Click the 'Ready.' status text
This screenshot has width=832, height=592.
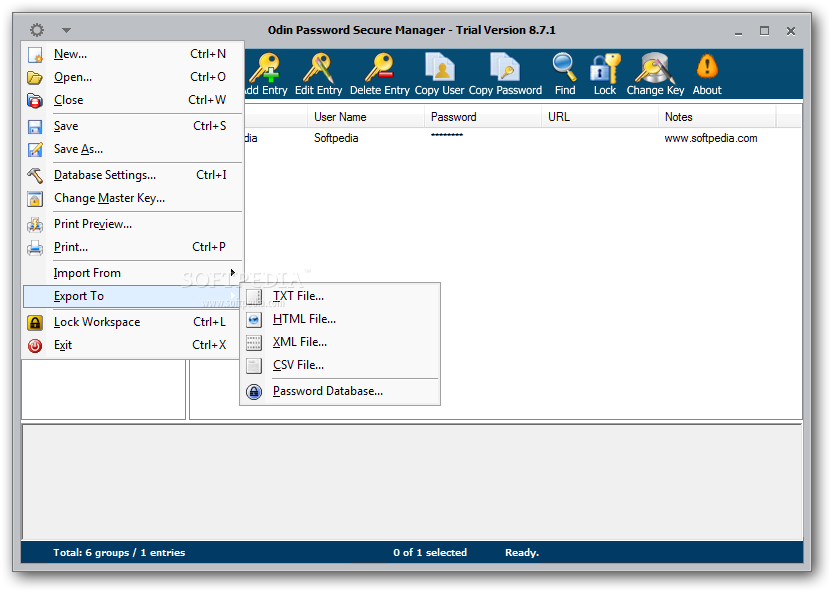point(522,553)
